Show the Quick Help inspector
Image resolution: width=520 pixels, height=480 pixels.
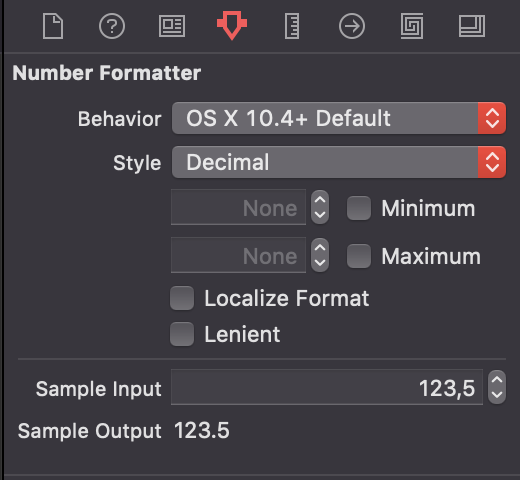112,26
